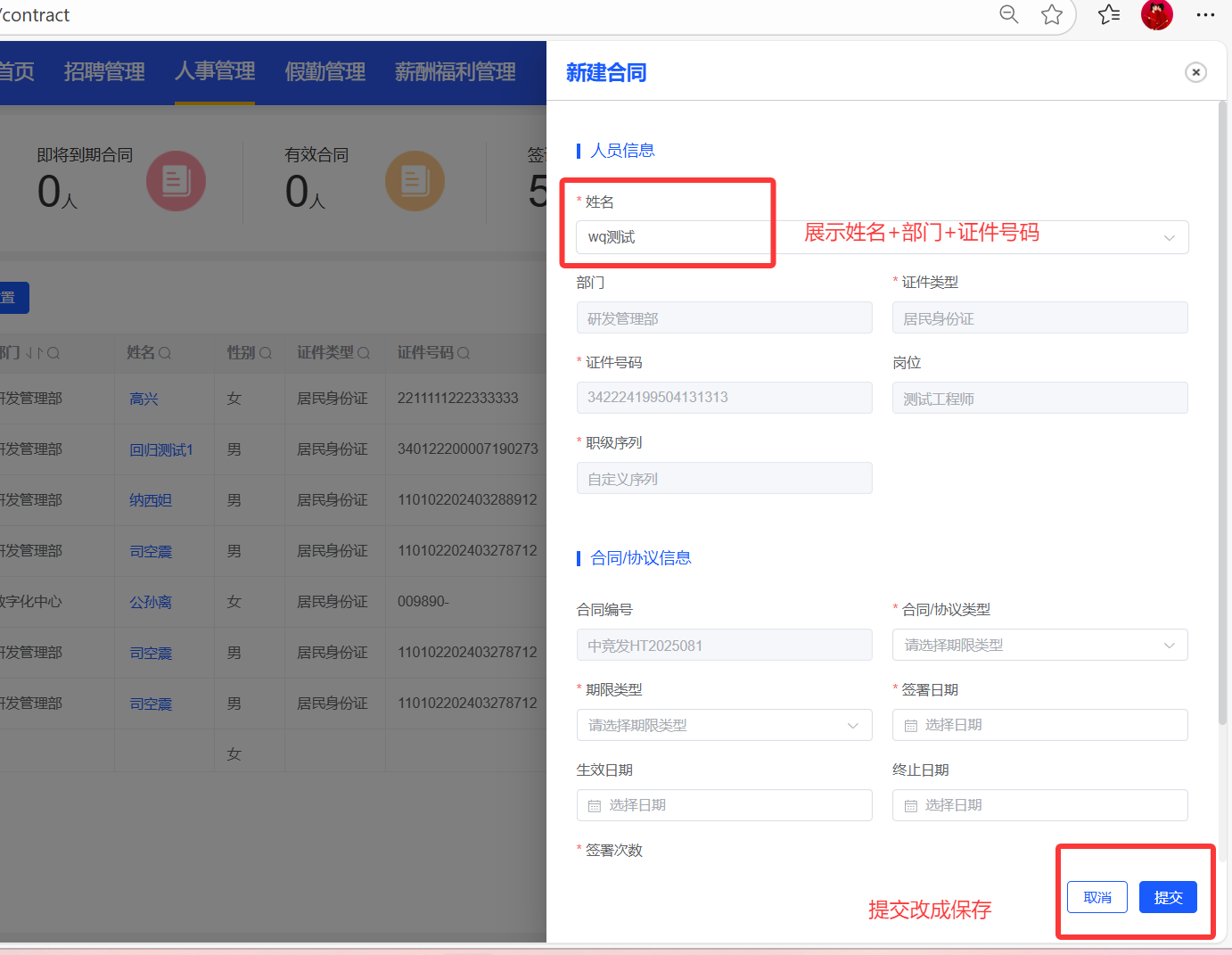Click the star bookmark icon

pyautogui.click(x=1052, y=14)
